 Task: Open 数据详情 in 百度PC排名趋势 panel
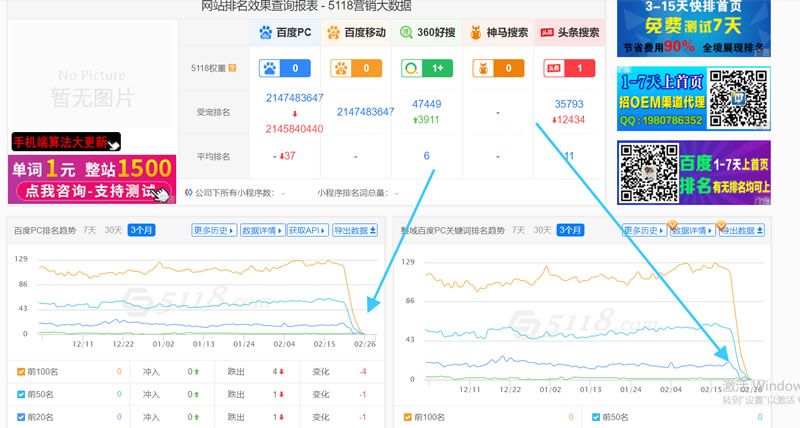click(262, 231)
